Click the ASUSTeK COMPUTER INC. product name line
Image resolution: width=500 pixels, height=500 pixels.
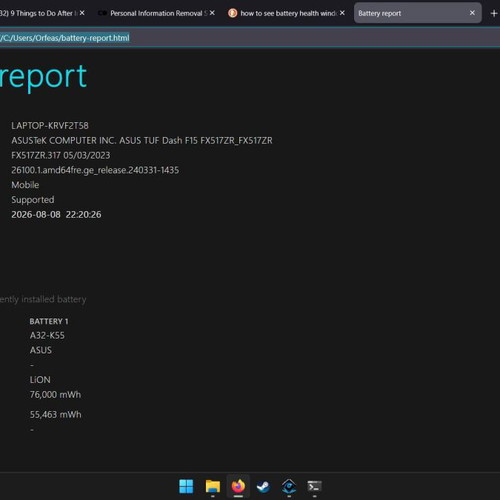142,140
